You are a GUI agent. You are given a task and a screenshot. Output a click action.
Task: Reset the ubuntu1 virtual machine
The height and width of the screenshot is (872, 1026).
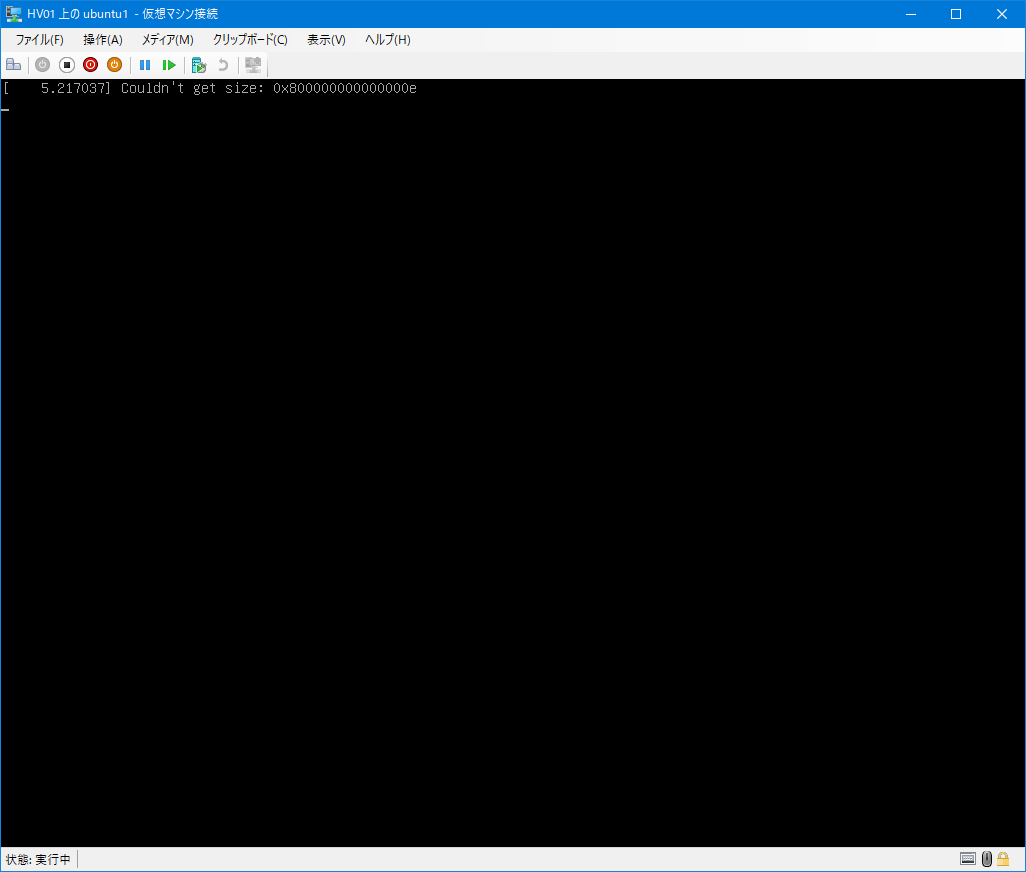[169, 64]
